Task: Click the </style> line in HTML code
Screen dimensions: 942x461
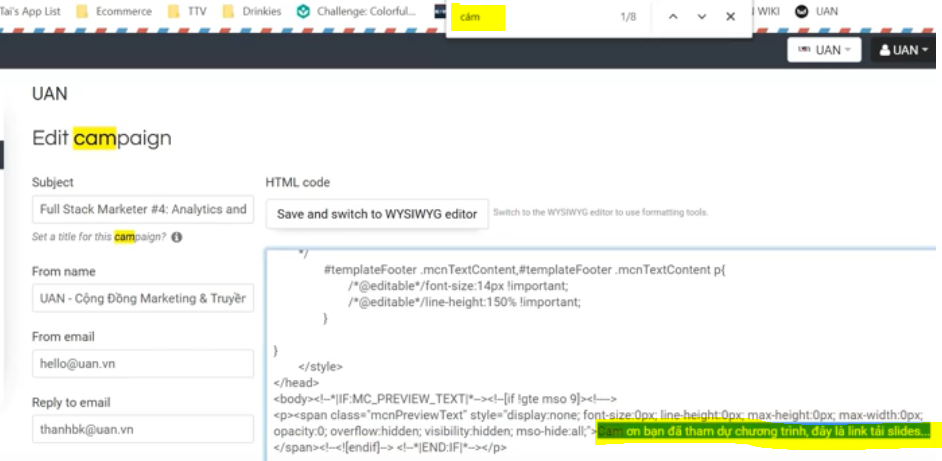Action: 320,366
